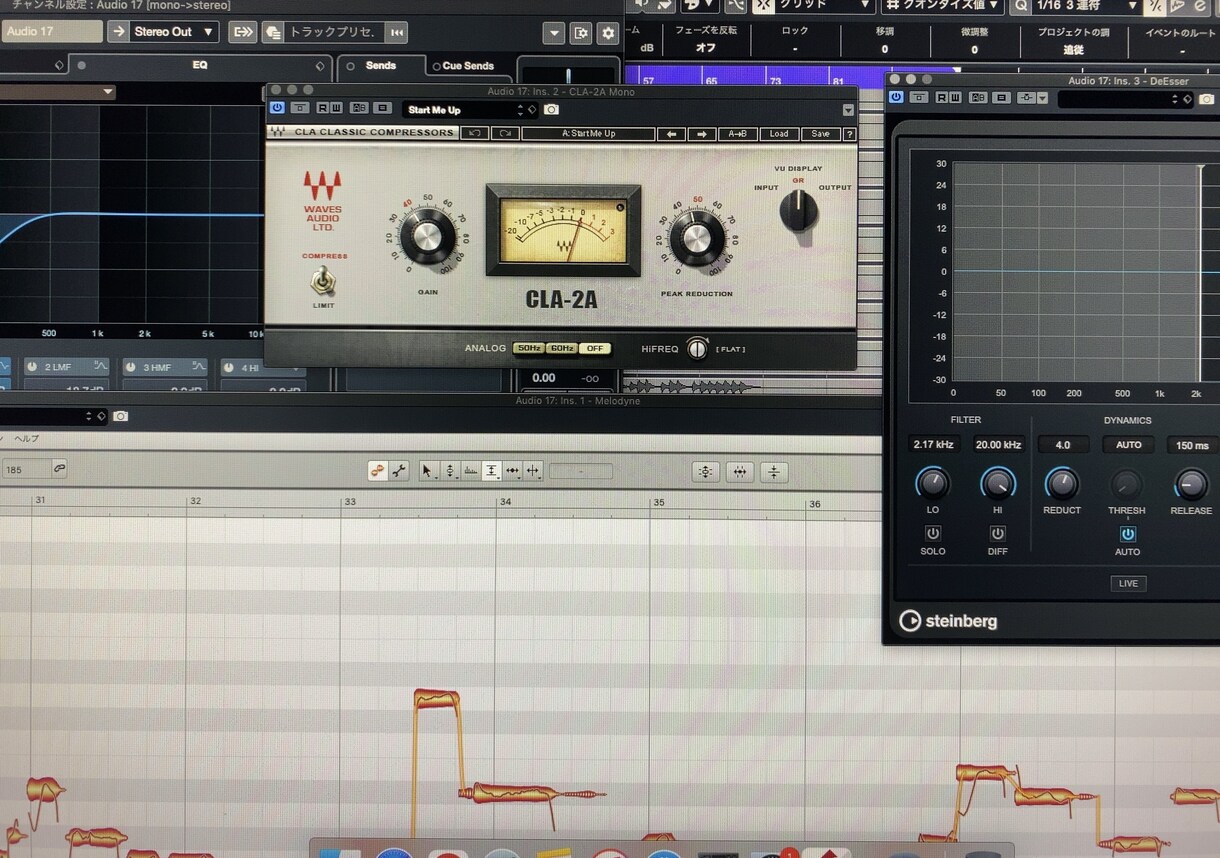Screen dimensions: 1220x858
Task: Click the LIVE button in DeEsser
Action: [x=1128, y=583]
